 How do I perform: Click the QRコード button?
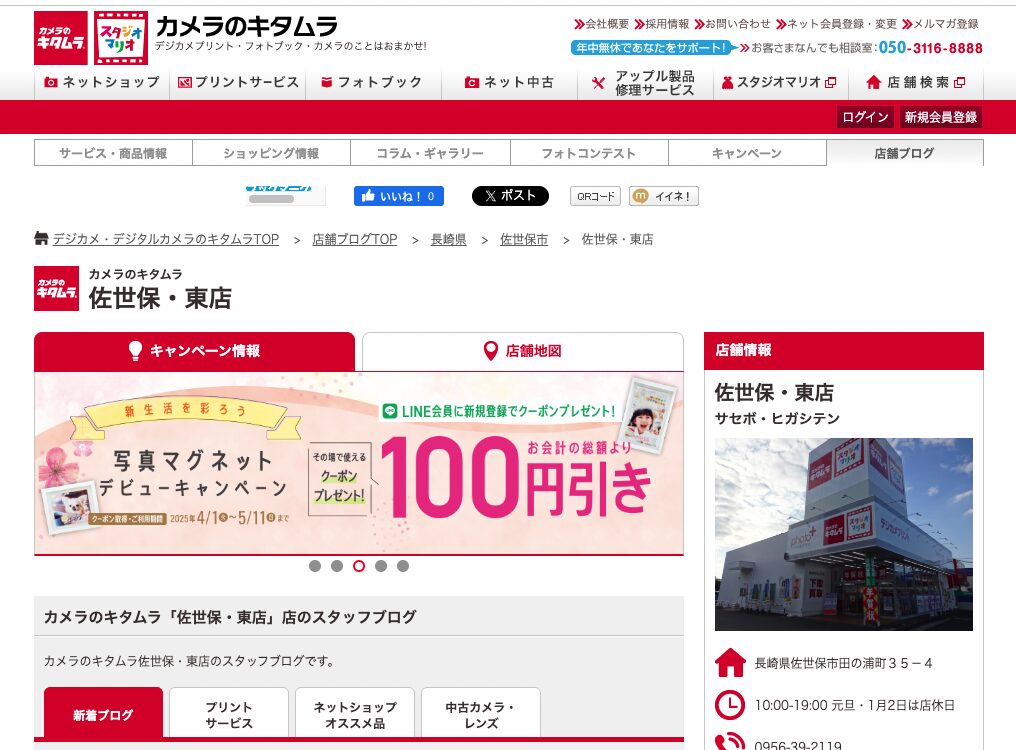595,196
